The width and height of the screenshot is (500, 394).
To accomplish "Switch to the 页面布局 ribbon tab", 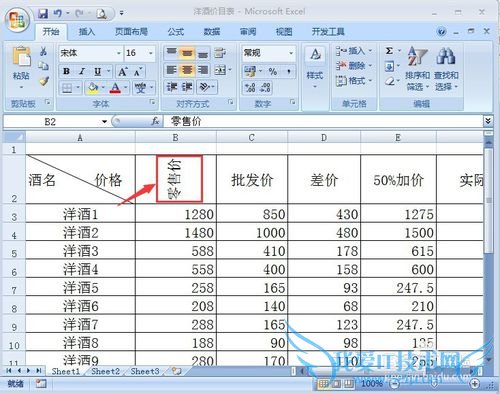I will pos(131,32).
